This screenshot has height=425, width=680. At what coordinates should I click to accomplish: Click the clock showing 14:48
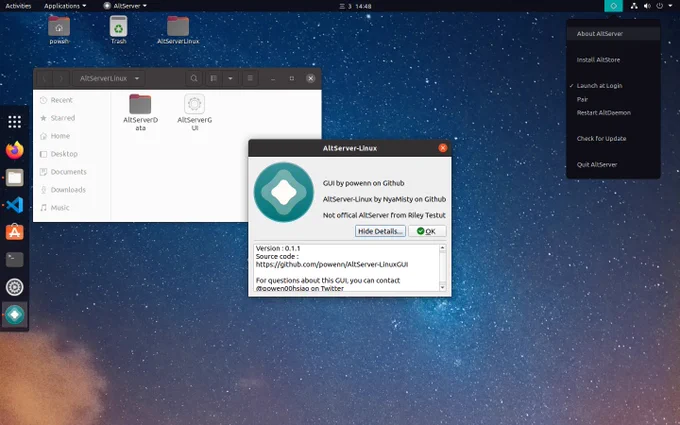355,6
